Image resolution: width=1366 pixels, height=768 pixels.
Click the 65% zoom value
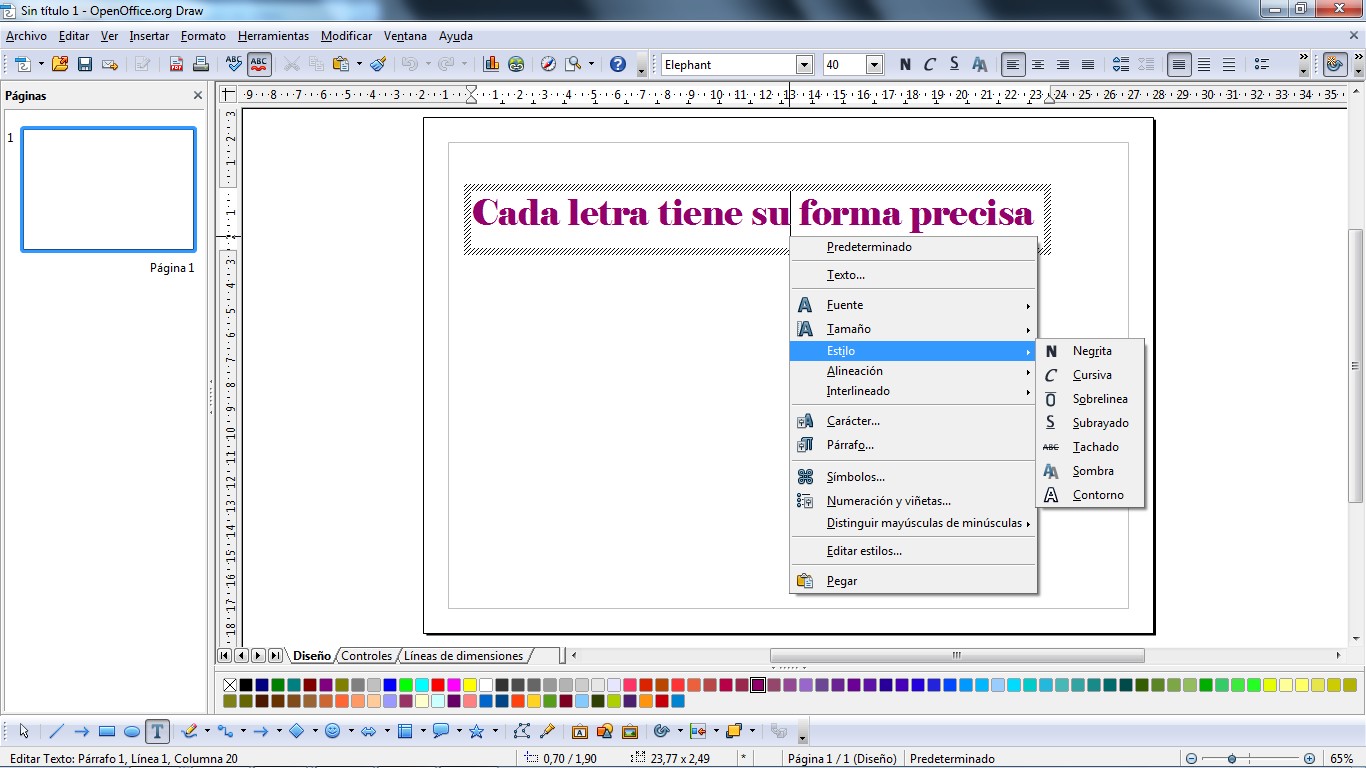[x=1341, y=759]
